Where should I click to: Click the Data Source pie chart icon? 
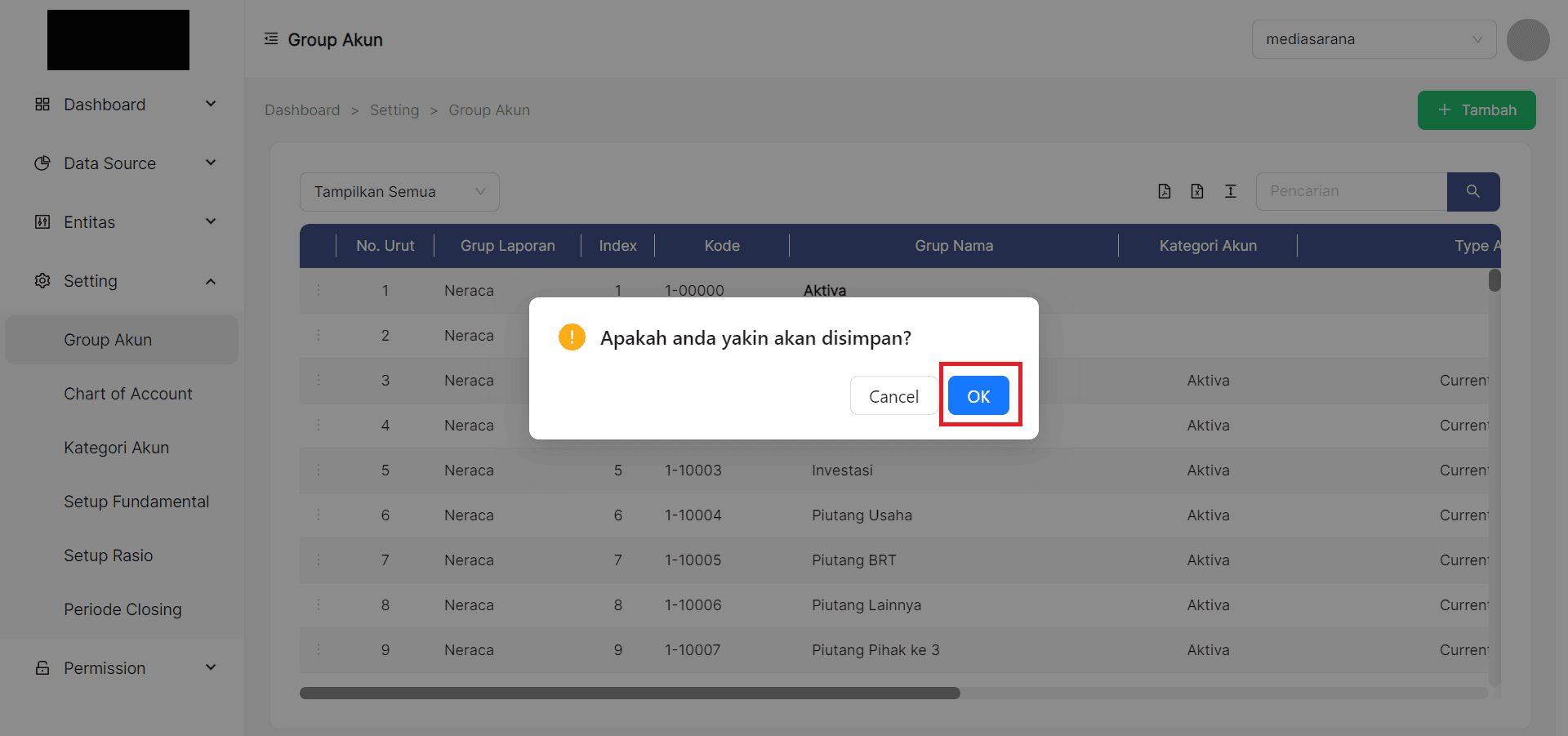click(x=42, y=163)
